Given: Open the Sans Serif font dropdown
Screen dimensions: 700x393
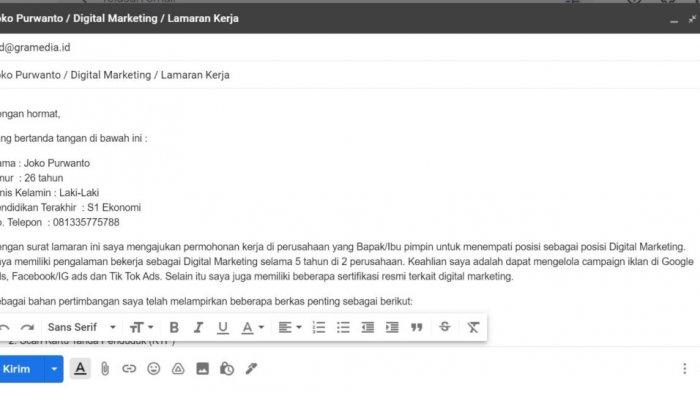Looking at the screenshot, I should coord(82,327).
